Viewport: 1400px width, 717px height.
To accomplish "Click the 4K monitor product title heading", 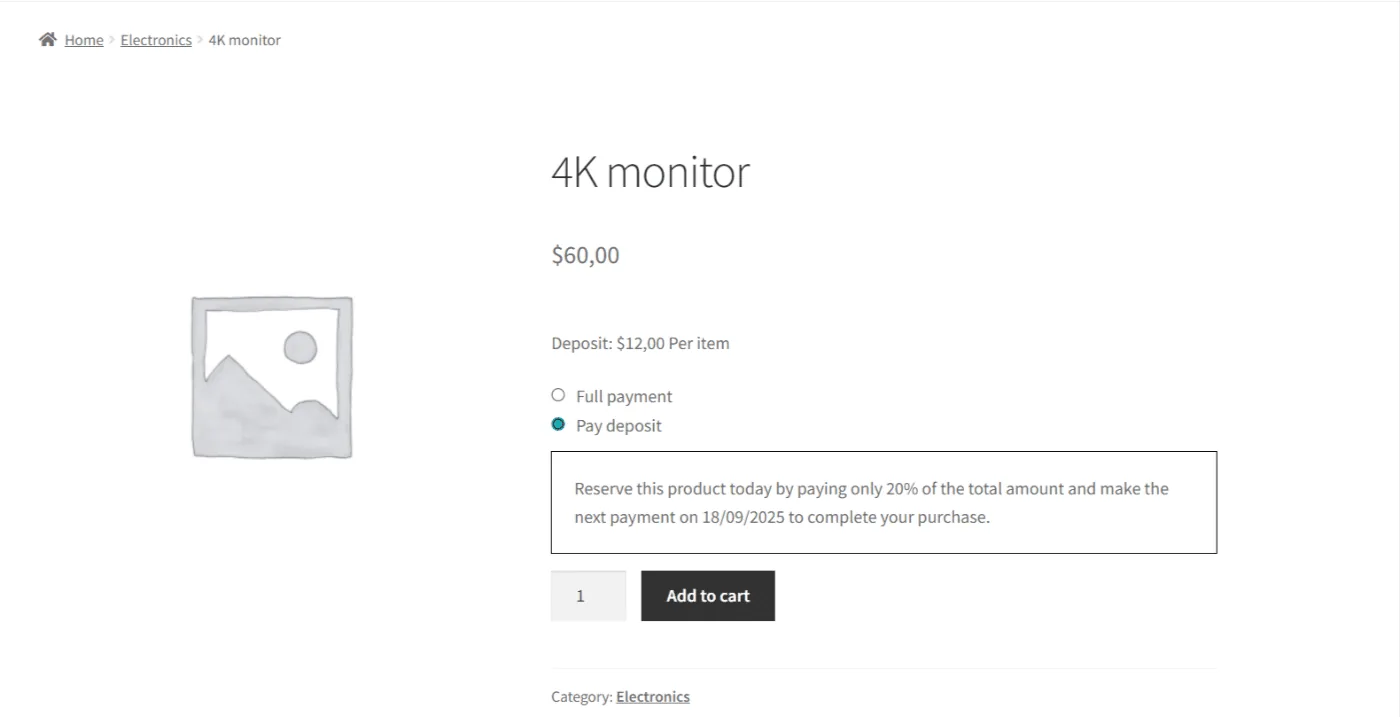I will point(650,172).
